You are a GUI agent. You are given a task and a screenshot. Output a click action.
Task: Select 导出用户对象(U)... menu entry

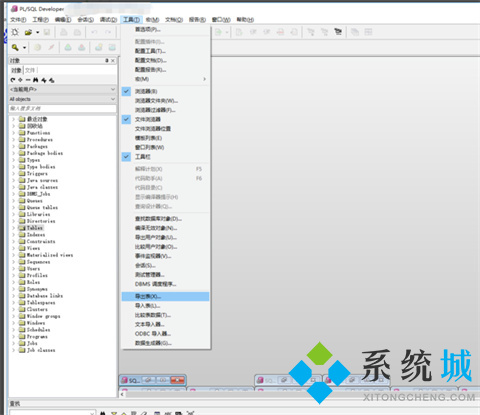[x=165, y=237]
